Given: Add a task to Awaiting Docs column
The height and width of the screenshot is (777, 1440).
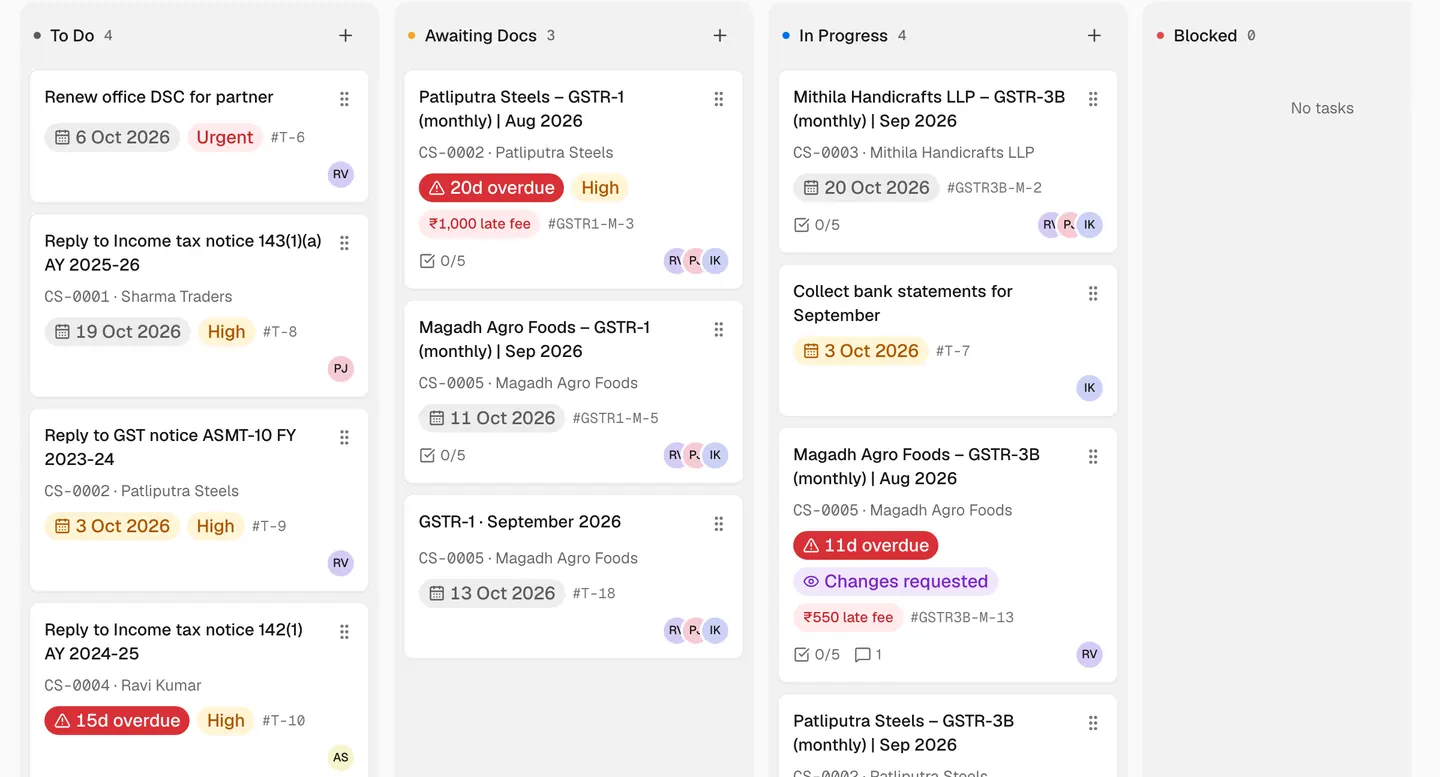Looking at the screenshot, I should 719,36.
